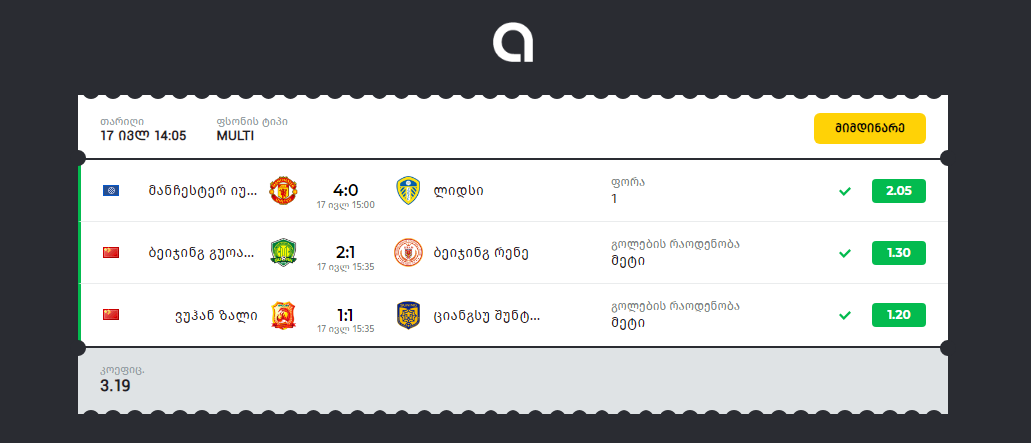The image size is (1031, 443).
Task: Click the Jiangsu Suning club crest
Action: point(408,315)
